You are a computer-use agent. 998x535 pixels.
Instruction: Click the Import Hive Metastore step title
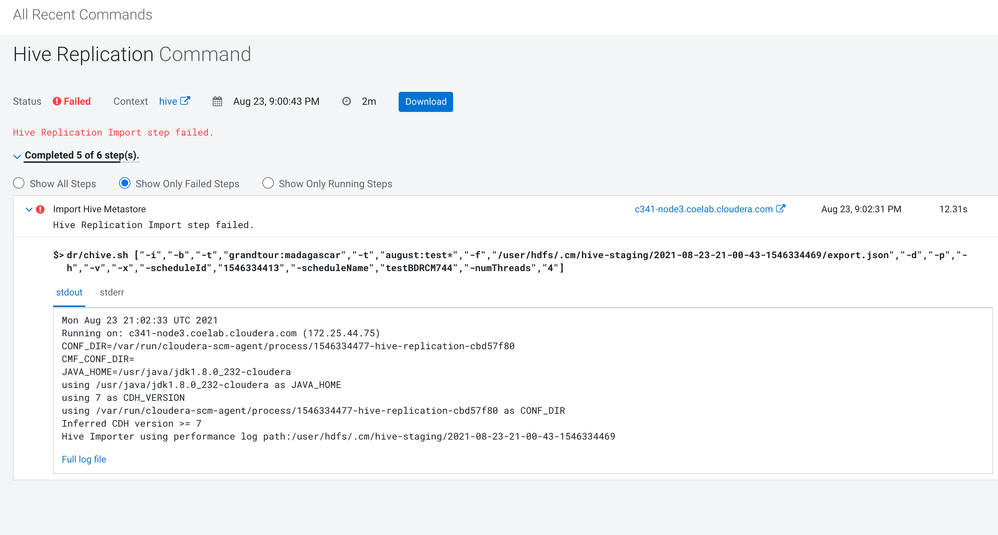(99, 210)
